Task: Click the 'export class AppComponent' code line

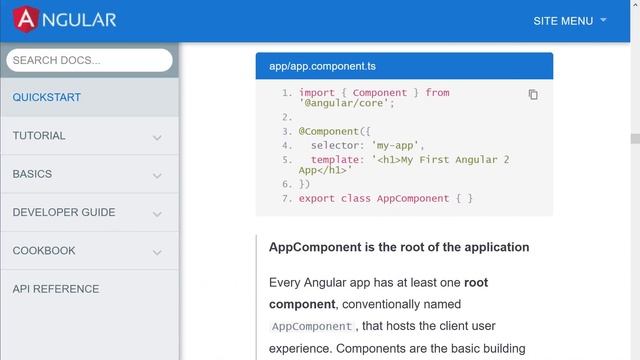Action: click(385, 198)
